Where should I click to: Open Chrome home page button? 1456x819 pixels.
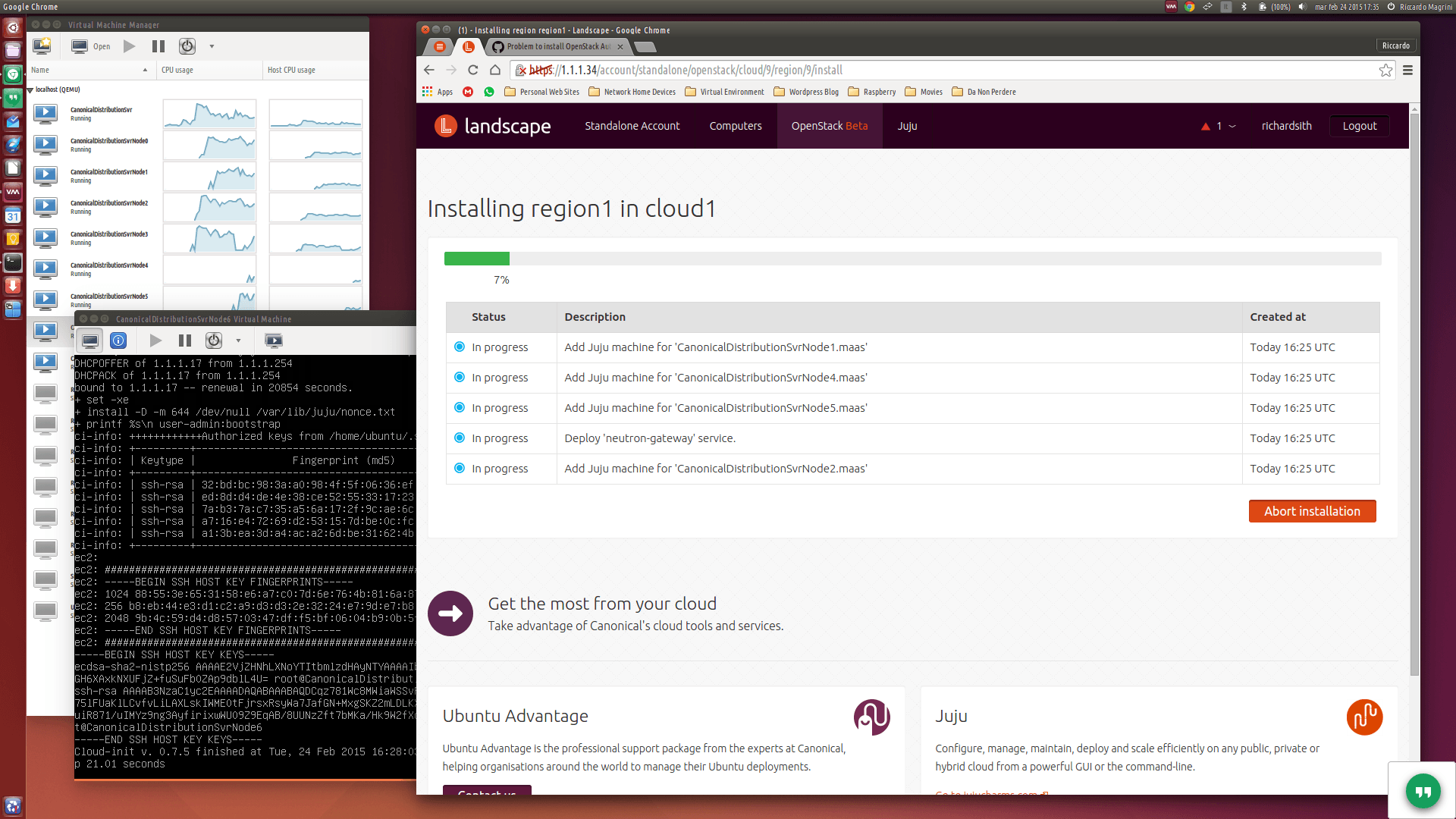click(x=495, y=70)
